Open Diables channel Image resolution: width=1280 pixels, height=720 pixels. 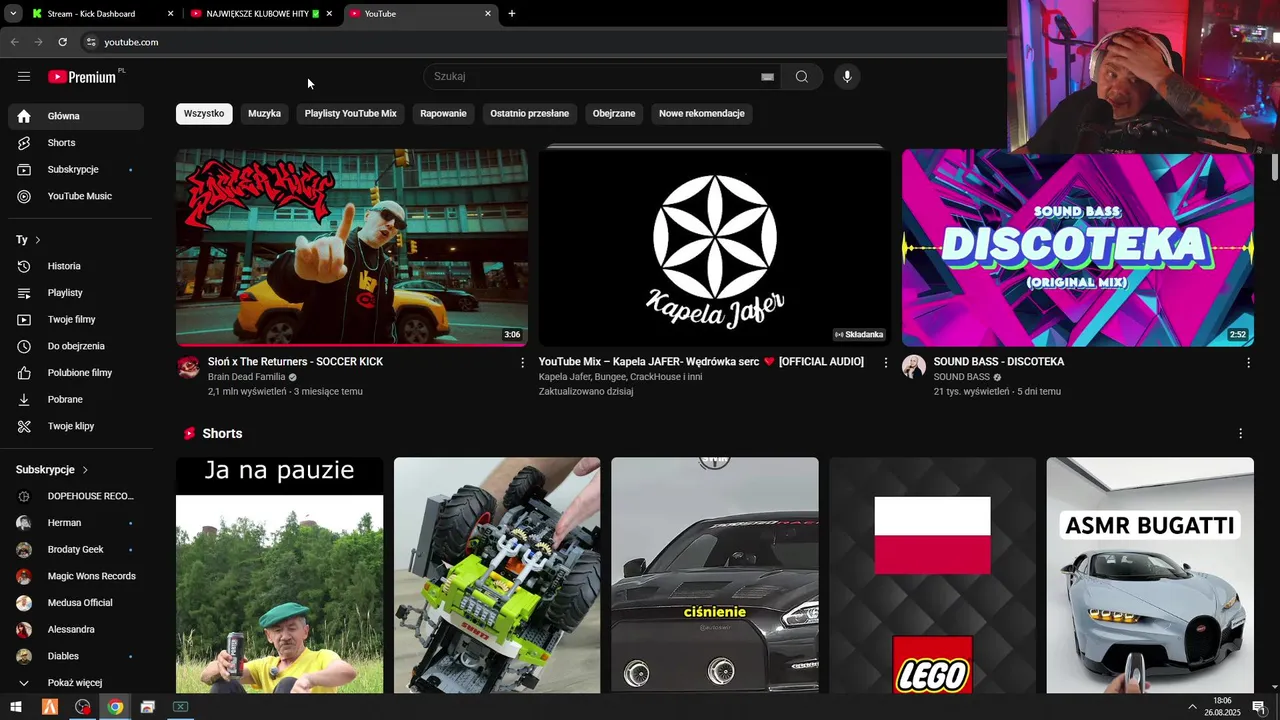[76, 656]
